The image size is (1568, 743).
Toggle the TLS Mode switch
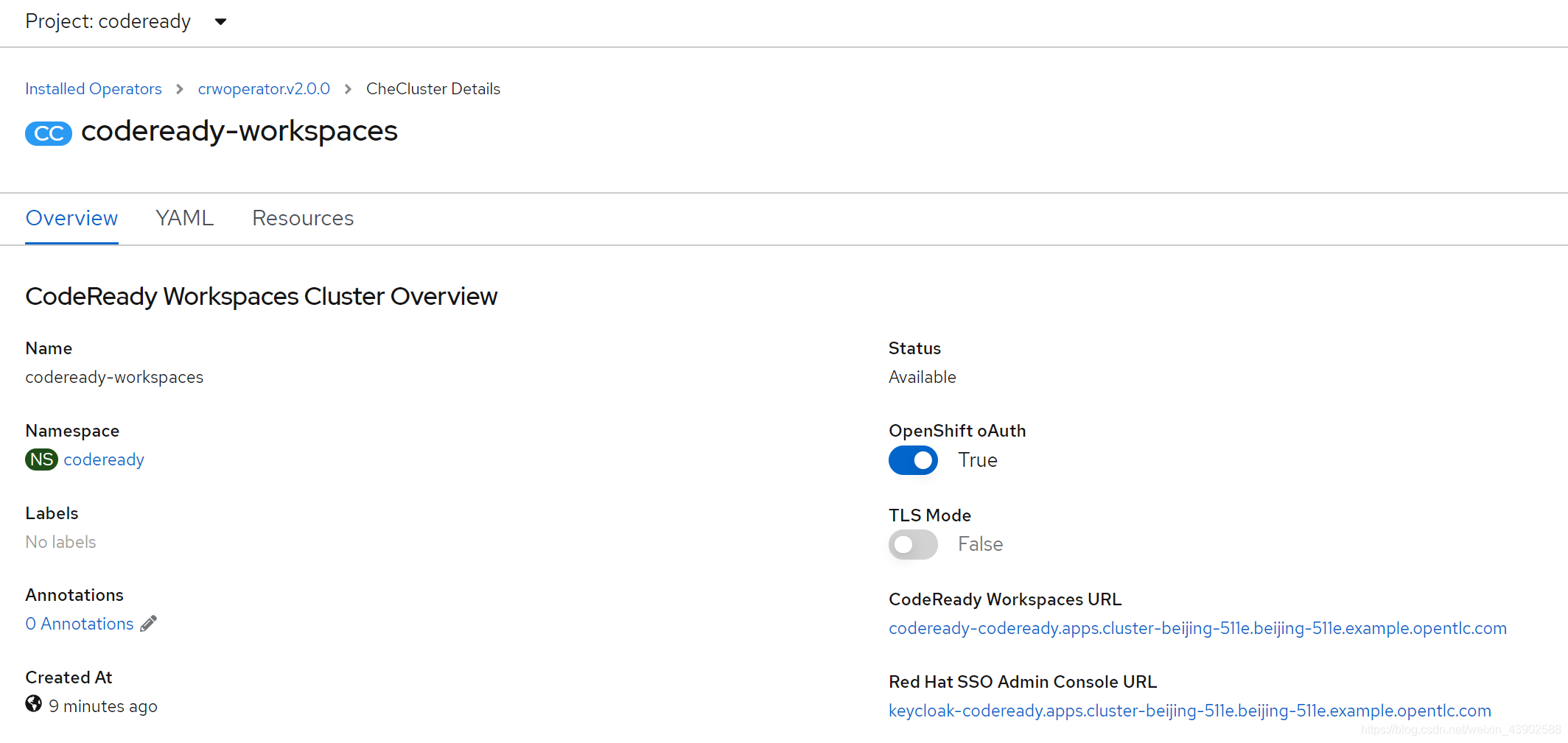[913, 544]
